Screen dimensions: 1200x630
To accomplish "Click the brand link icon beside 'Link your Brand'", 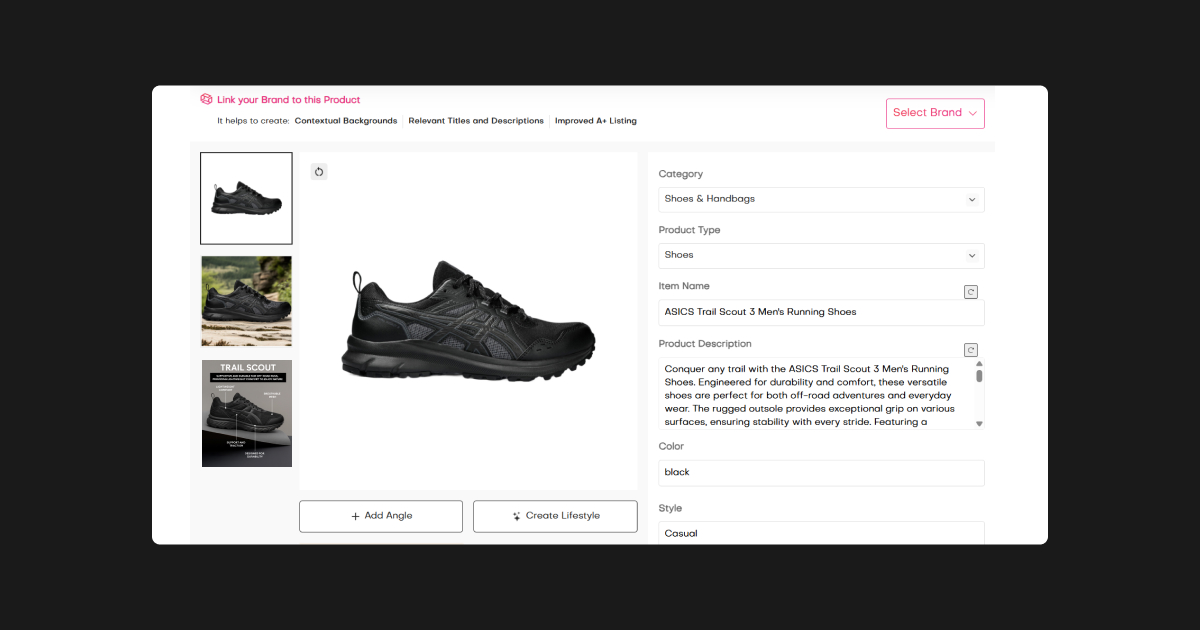I will tap(206, 100).
